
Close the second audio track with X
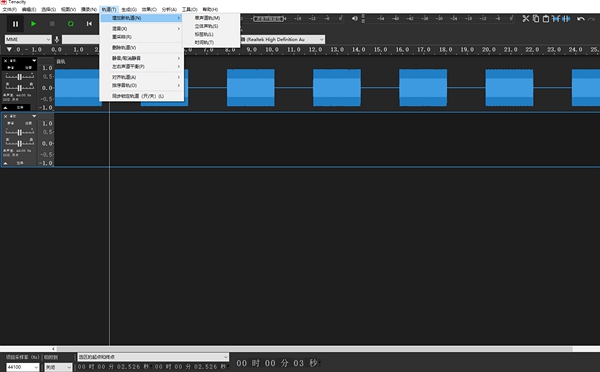5,116
